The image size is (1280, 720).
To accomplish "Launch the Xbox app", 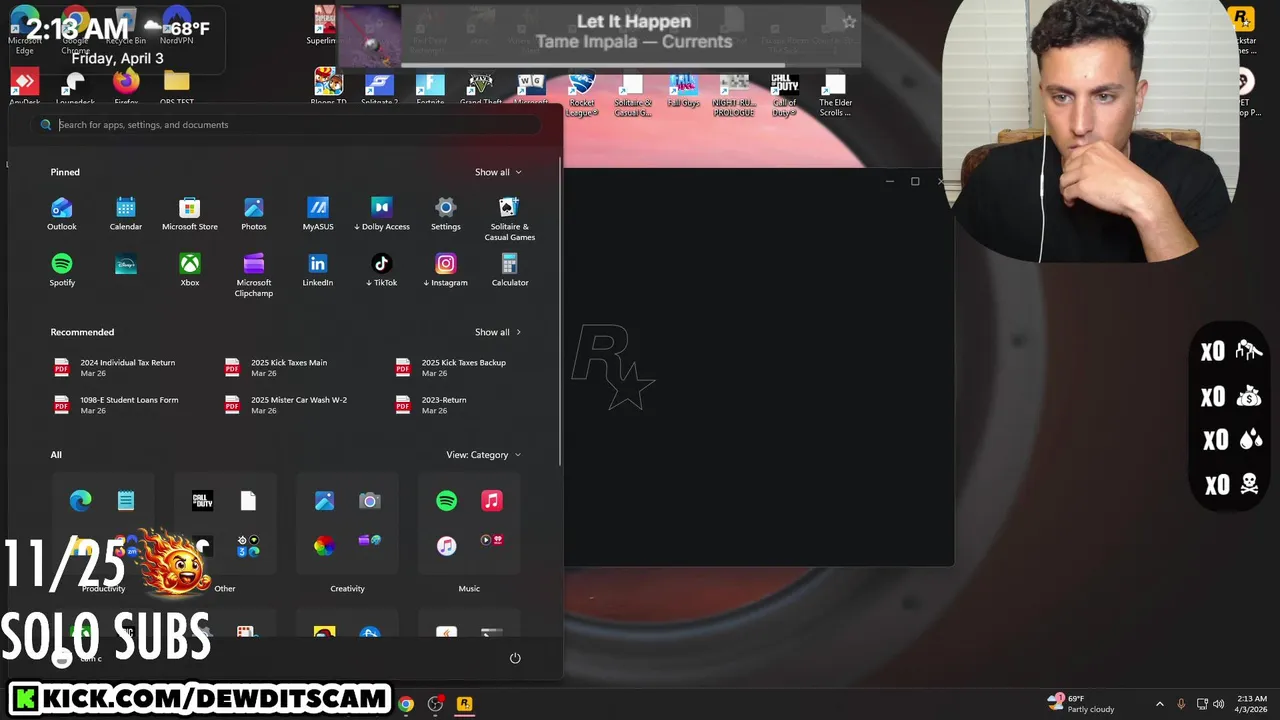I will point(189,270).
